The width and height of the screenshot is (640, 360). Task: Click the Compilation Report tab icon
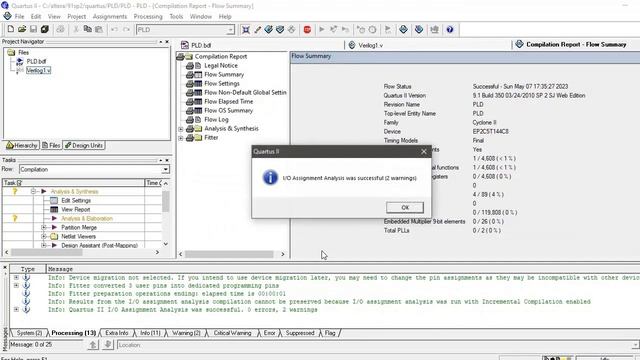click(519, 44)
